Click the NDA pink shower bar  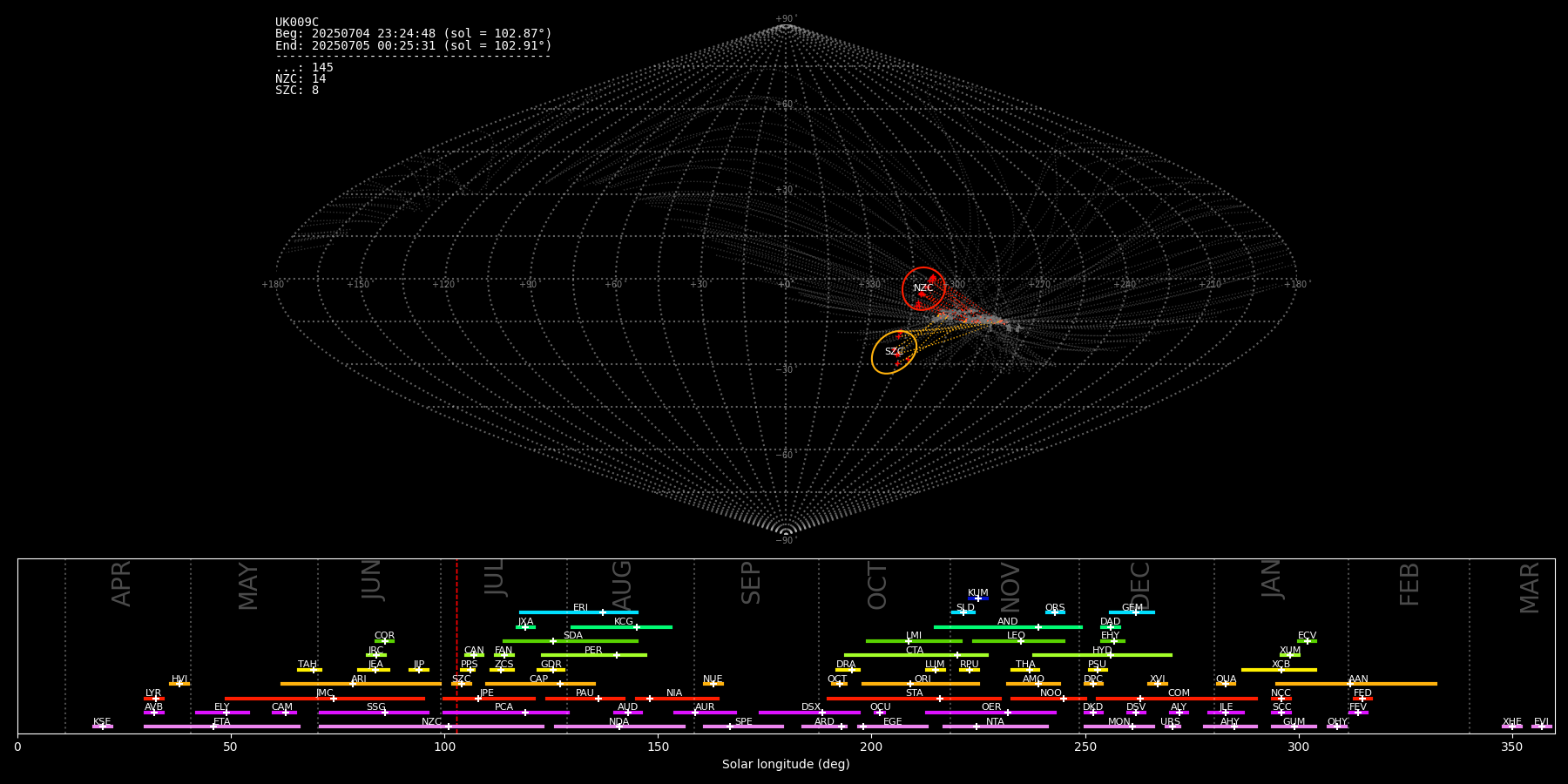619,727
